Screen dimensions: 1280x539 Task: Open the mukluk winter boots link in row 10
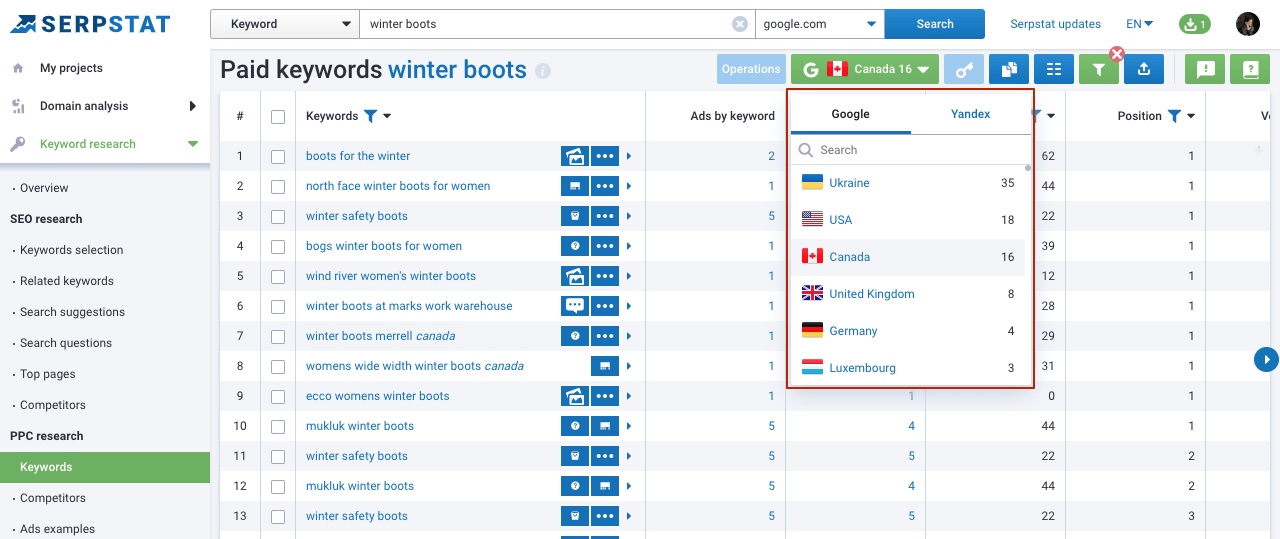pyautogui.click(x=360, y=426)
